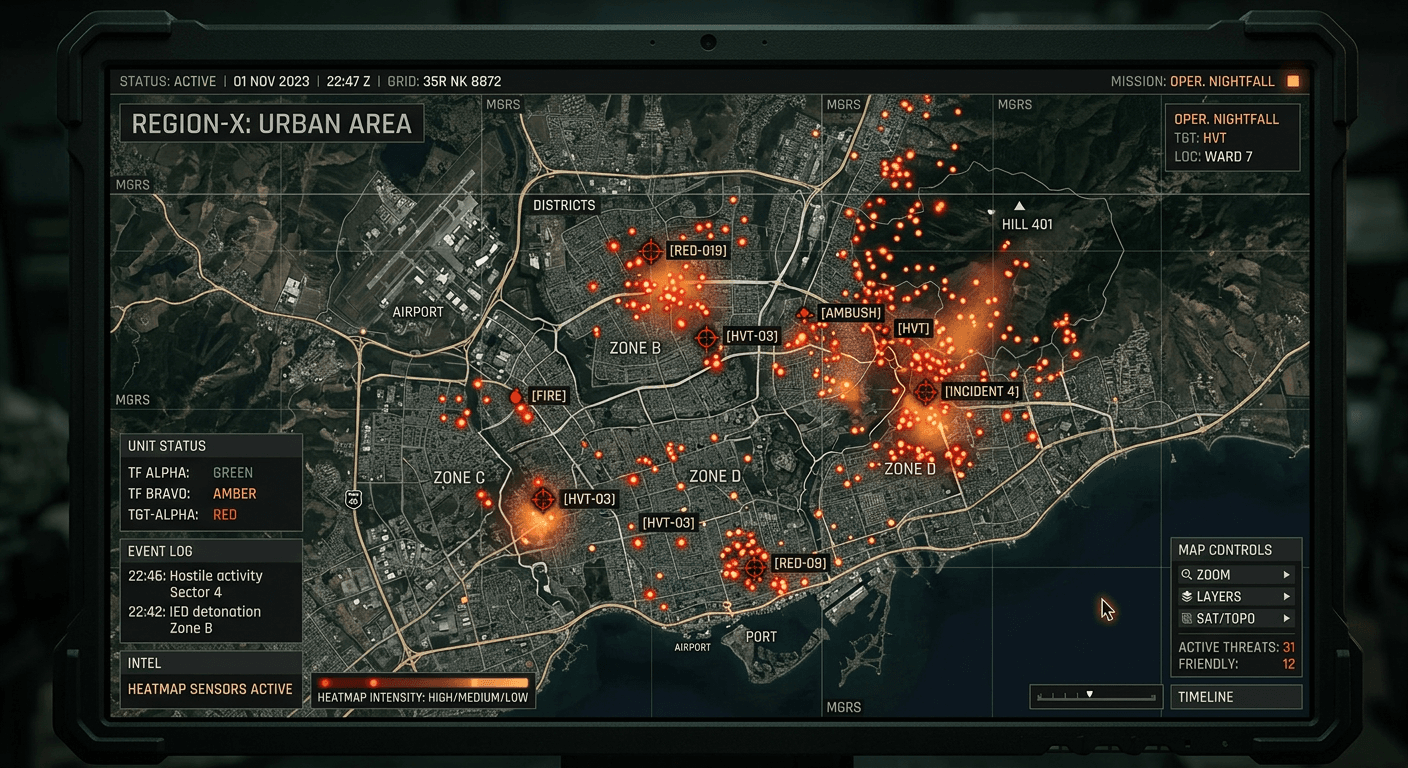
Task: Click the ACTIVE THREATS: 31 counter
Action: pyautogui.click(x=1237, y=647)
